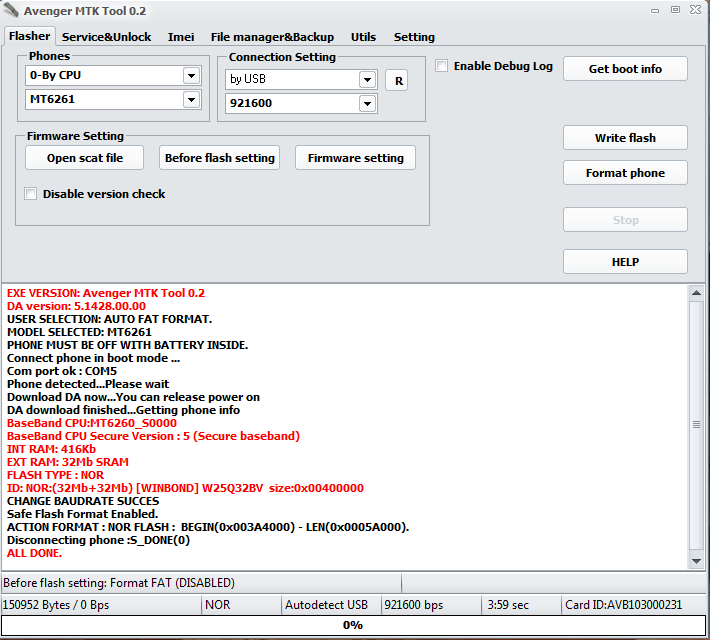Minimize the Avenger MTK Tool window
This screenshot has width=710, height=640.
[655, 10]
